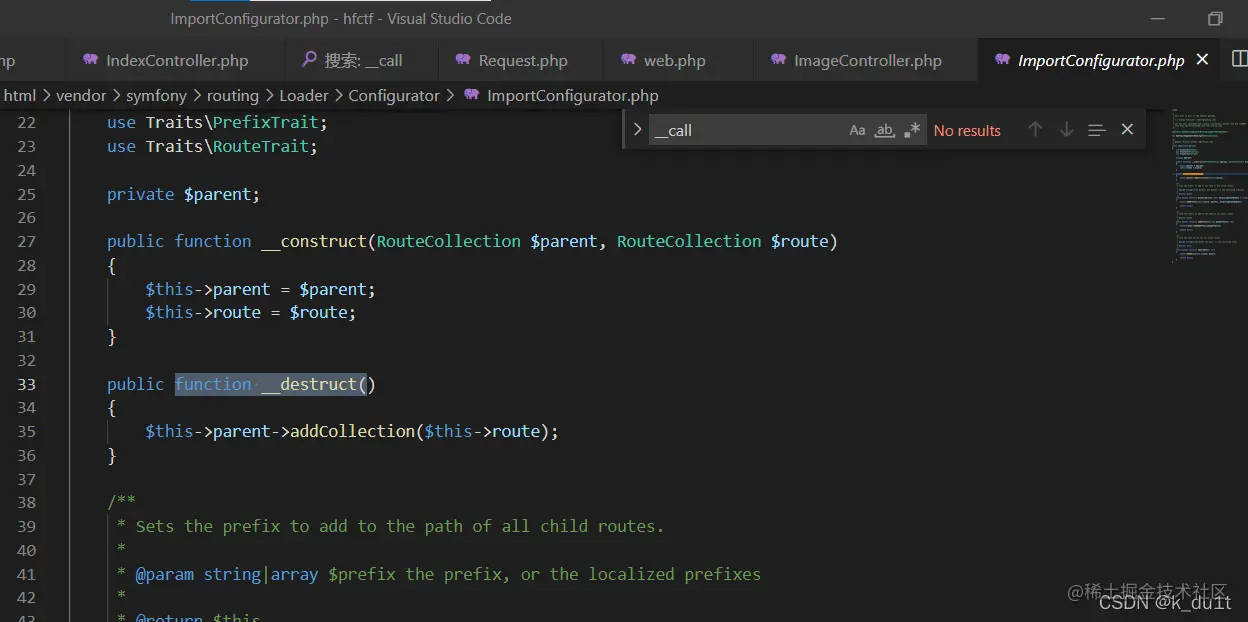Go to next match arrow
The image size is (1248, 622).
pos(1066,130)
